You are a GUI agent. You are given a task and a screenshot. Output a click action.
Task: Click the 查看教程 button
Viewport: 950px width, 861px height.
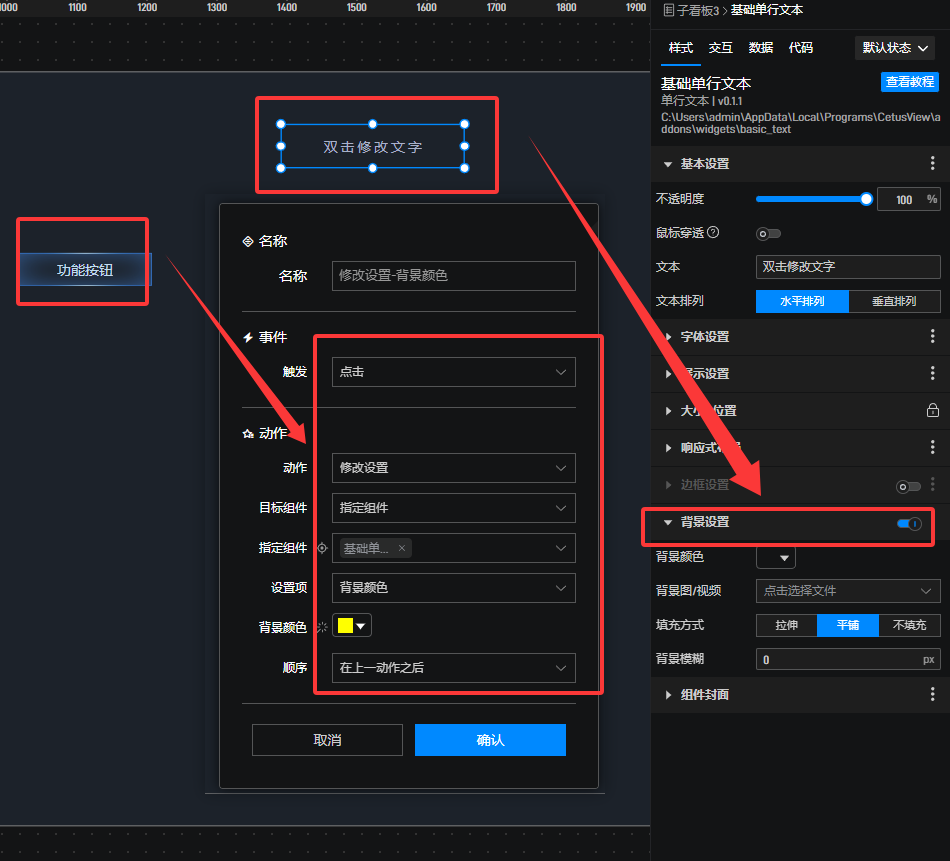tap(909, 82)
